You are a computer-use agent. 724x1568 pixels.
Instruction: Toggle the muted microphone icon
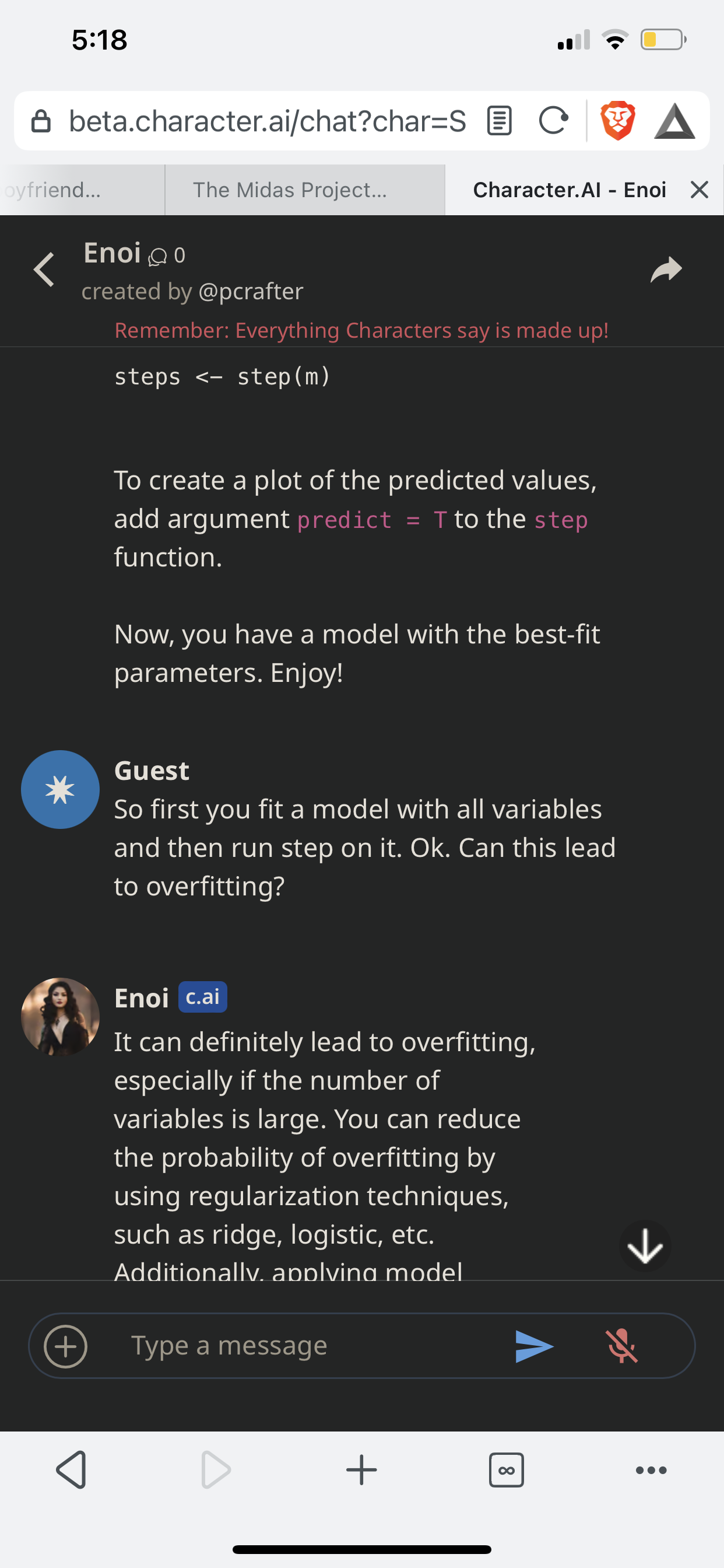tap(622, 1346)
